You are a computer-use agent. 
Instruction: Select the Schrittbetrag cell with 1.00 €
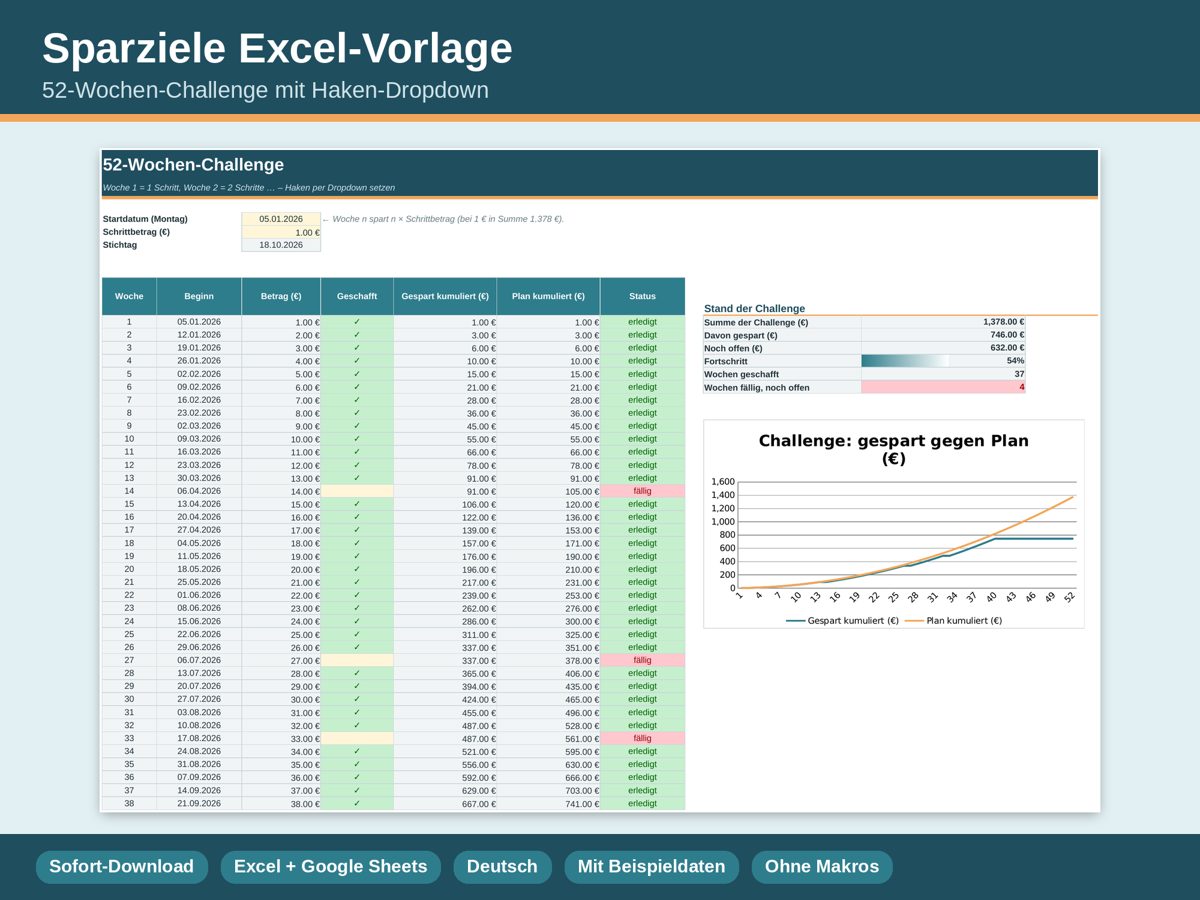281,232
